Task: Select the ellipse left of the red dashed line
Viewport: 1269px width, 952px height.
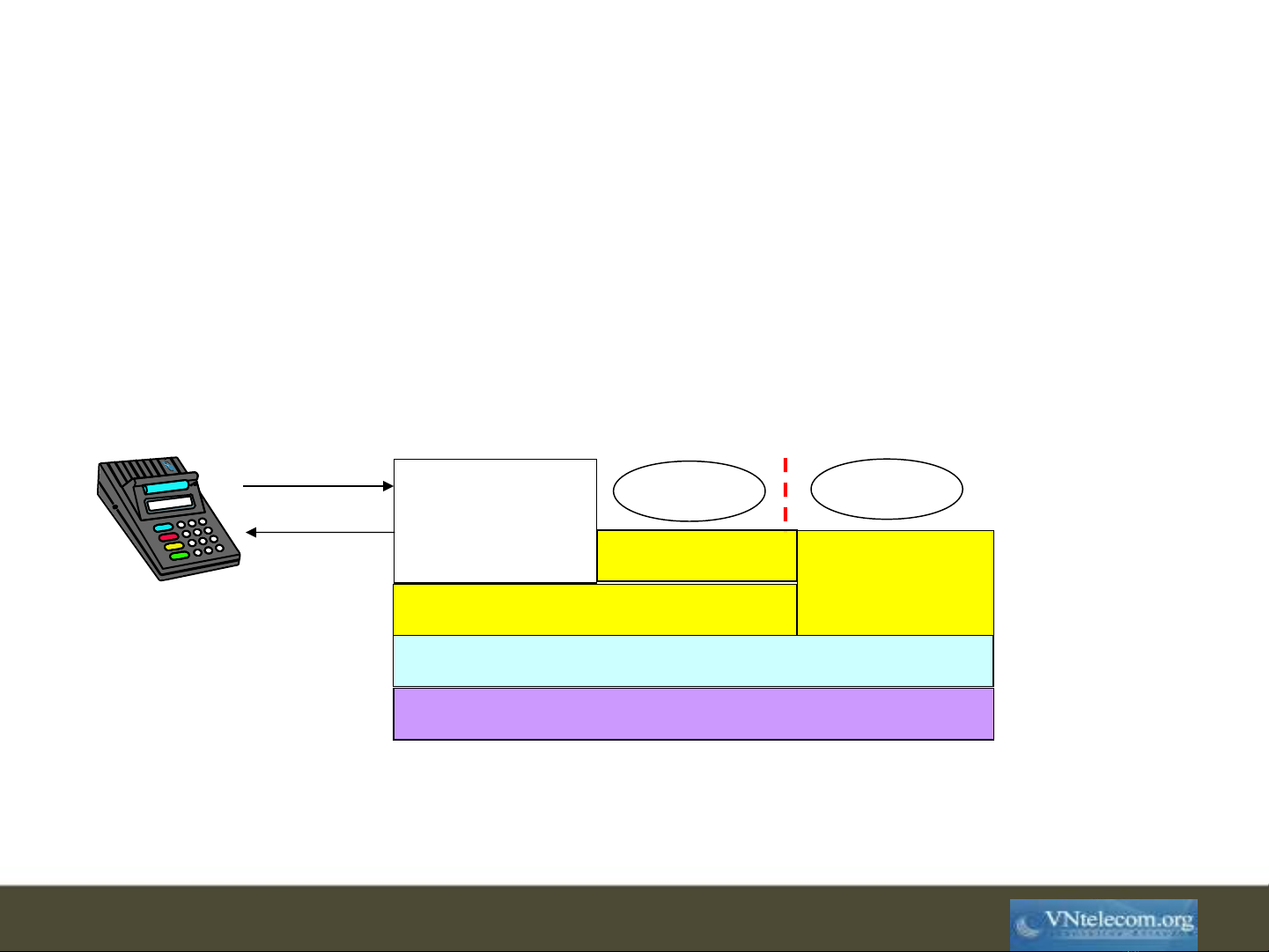Action: pyautogui.click(x=689, y=491)
